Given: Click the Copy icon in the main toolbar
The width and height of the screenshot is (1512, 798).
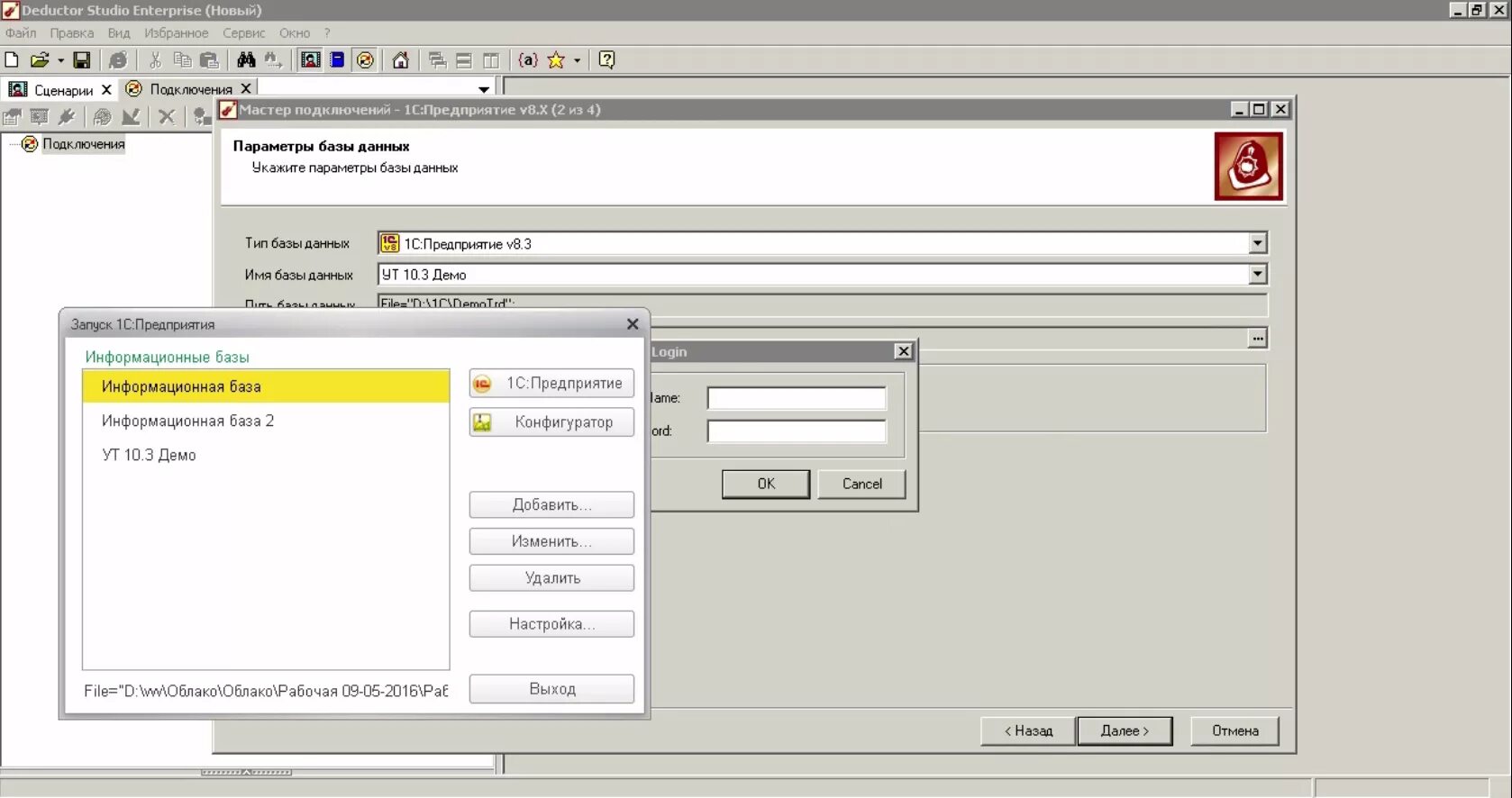Looking at the screenshot, I should point(182,60).
